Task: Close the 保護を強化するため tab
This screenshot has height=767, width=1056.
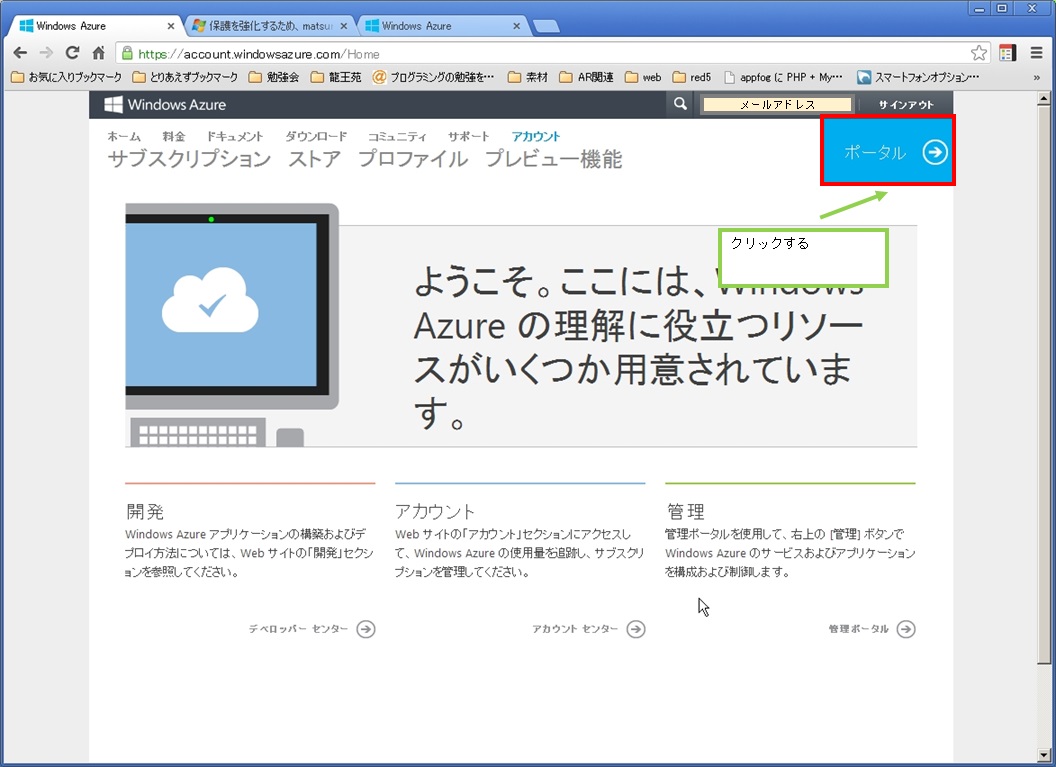Action: pyautogui.click(x=343, y=26)
